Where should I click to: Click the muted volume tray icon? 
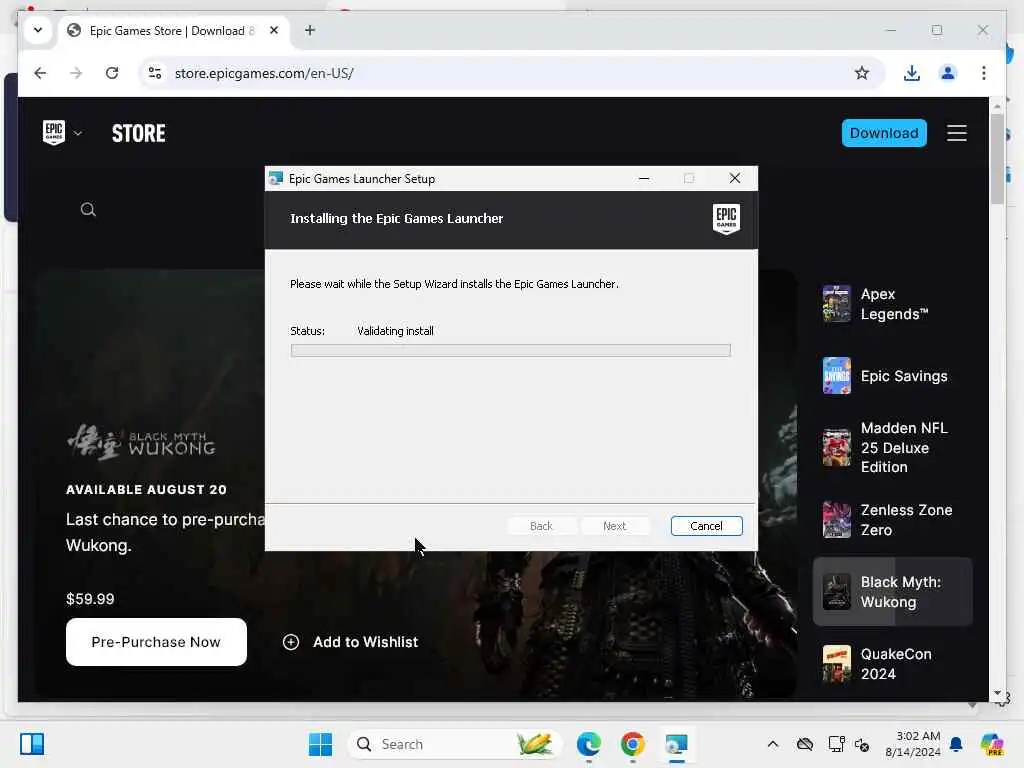862,744
